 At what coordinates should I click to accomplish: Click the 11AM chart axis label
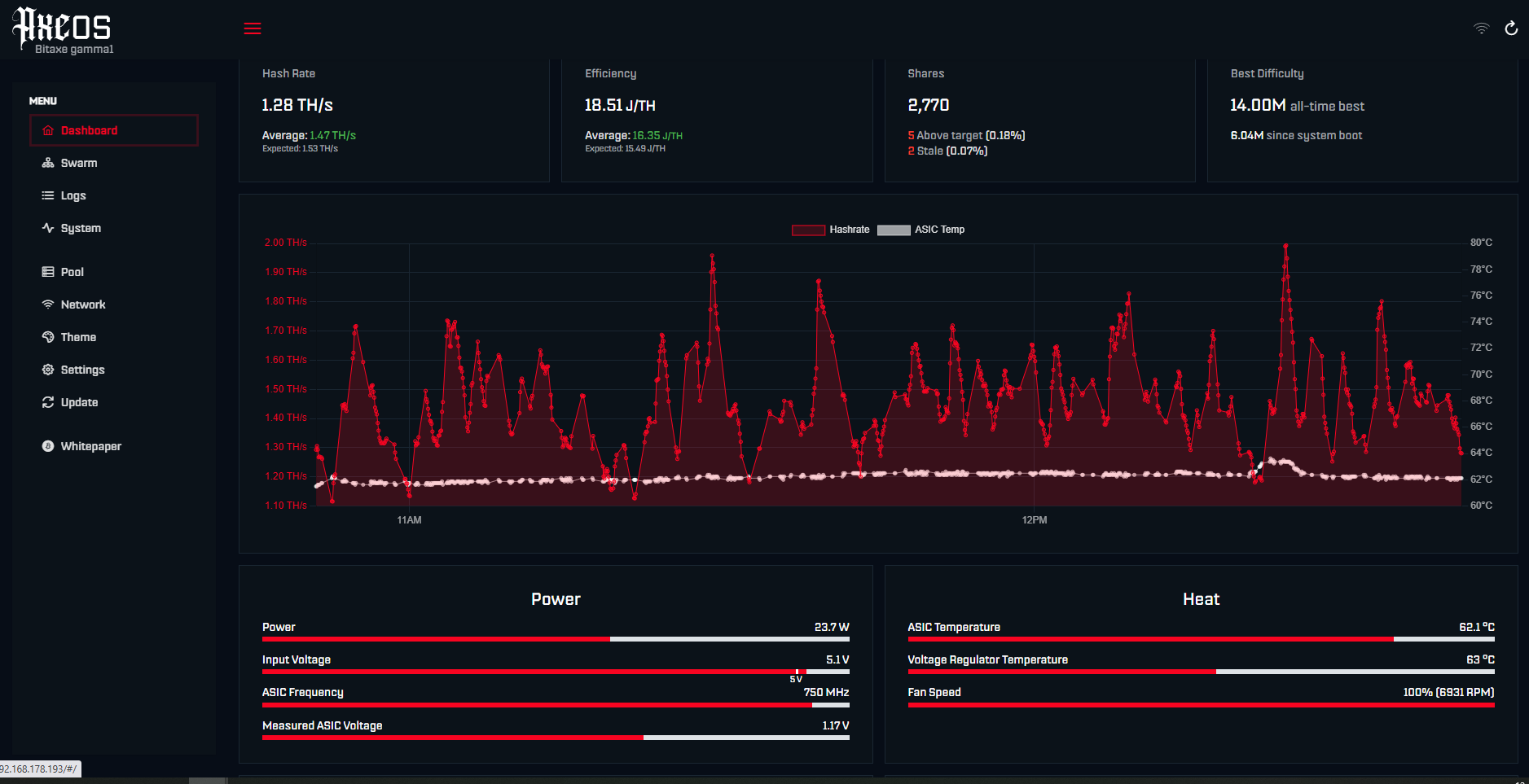point(409,520)
